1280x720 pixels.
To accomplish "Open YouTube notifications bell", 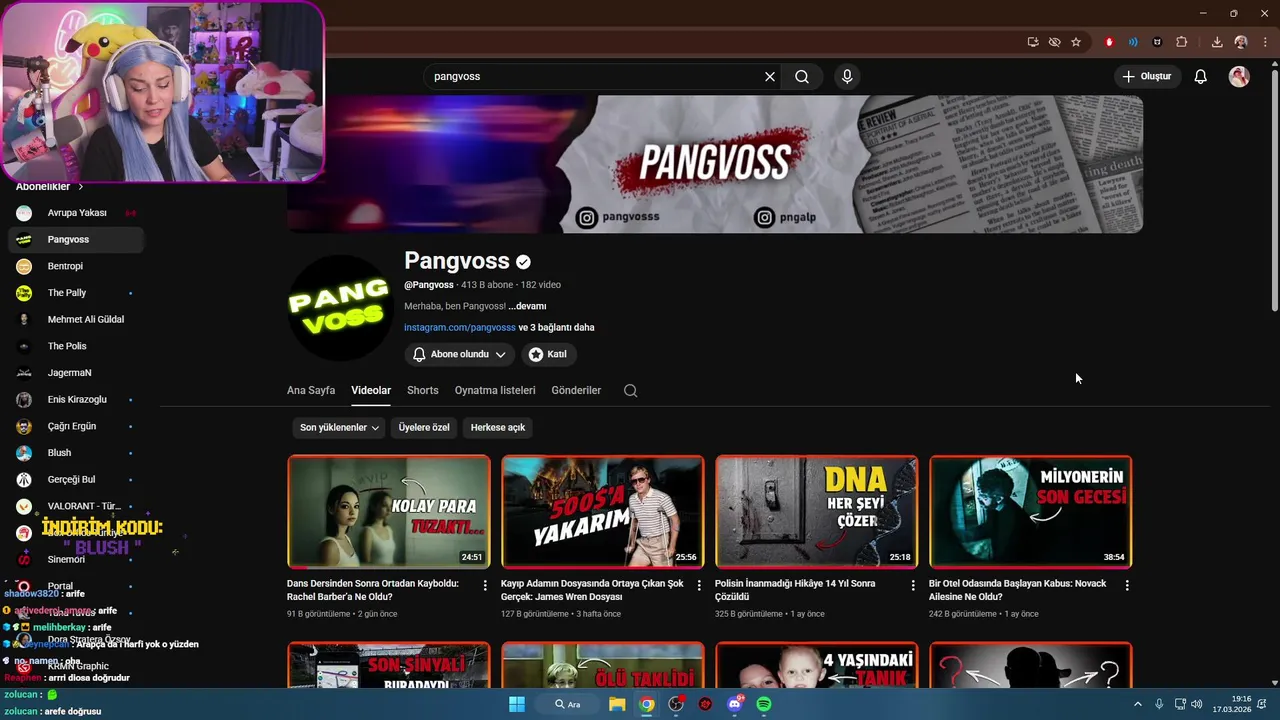I will point(1201,76).
